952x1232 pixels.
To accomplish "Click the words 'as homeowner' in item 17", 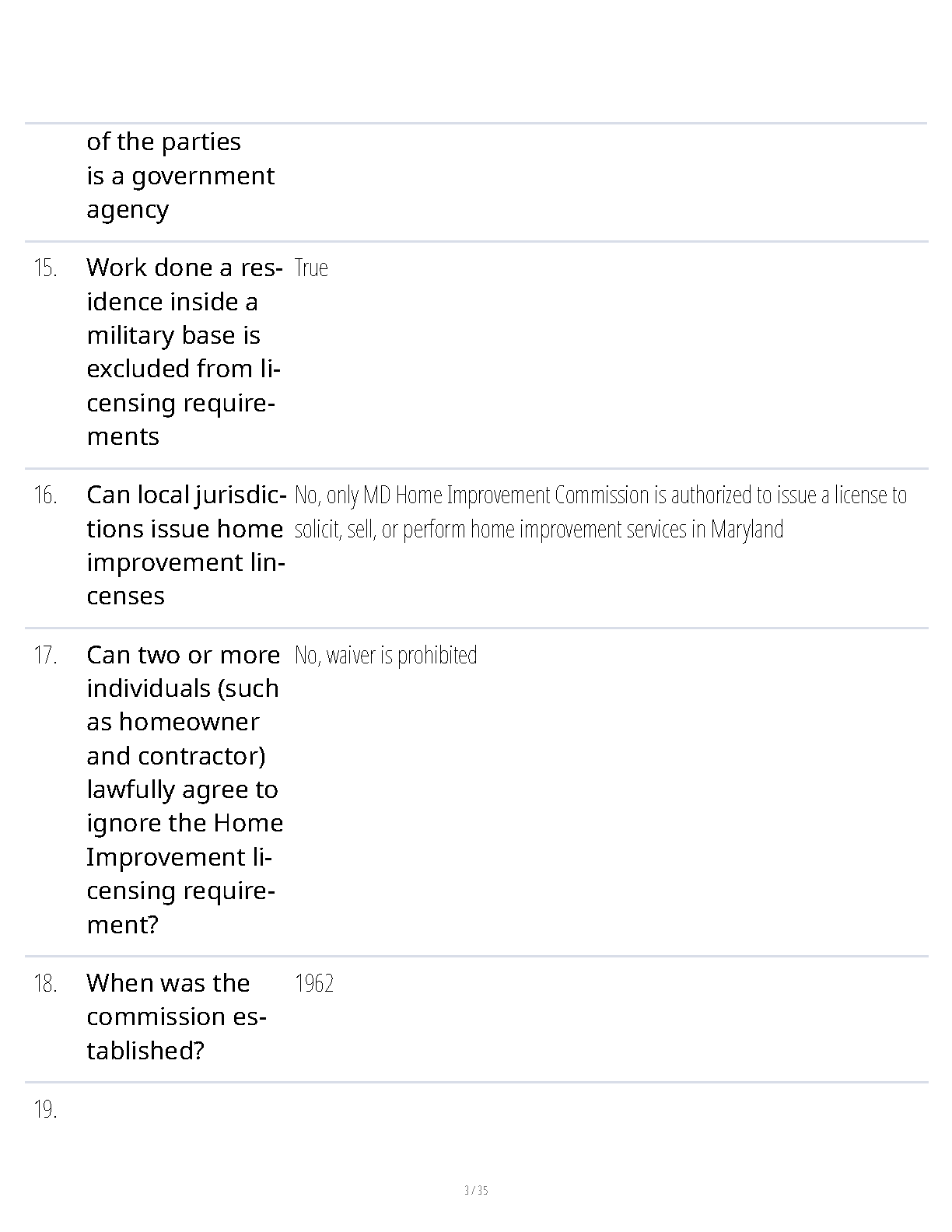I will point(173,722).
